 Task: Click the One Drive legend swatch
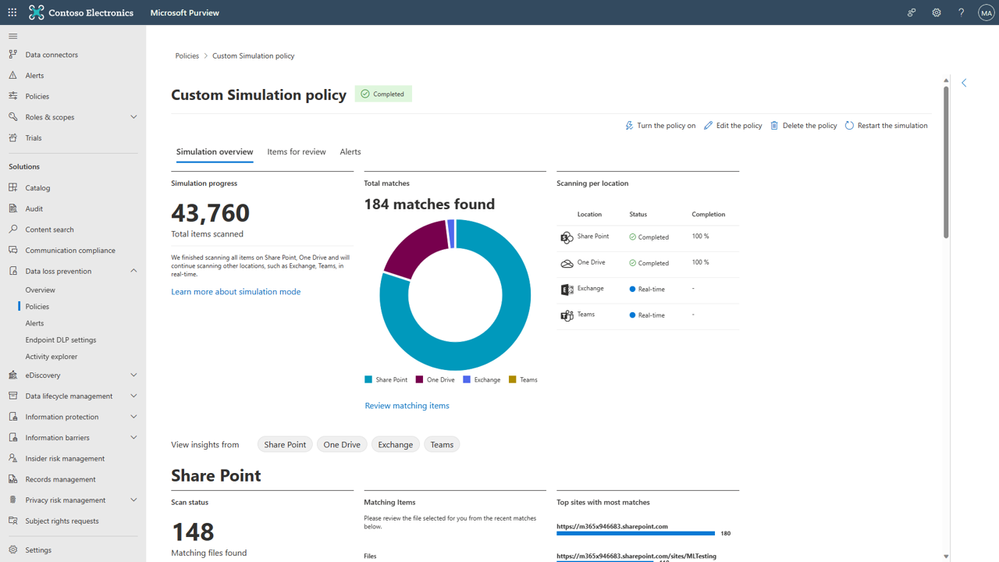419,380
